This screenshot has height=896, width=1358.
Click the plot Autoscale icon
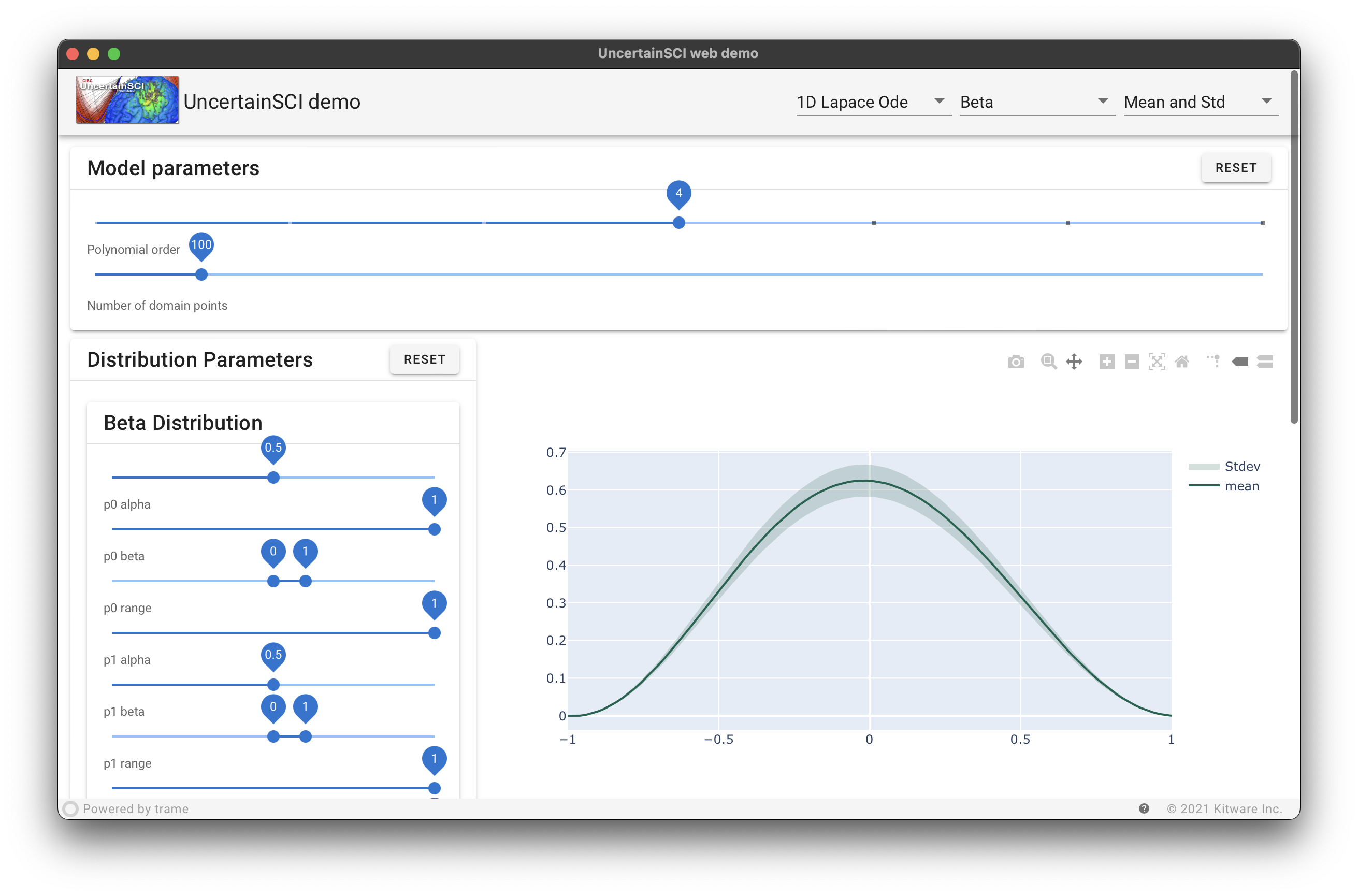[x=1157, y=362]
